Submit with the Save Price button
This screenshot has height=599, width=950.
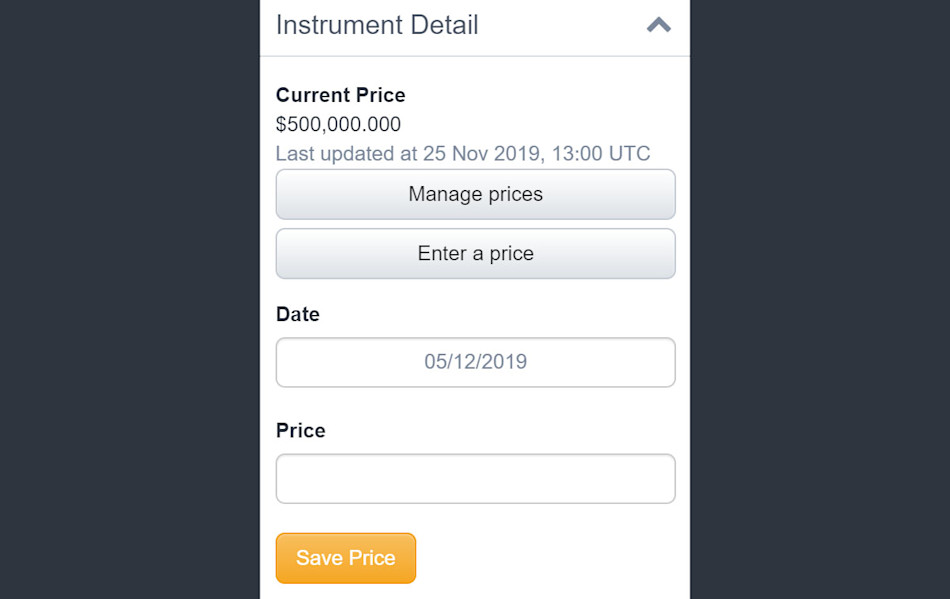pyautogui.click(x=345, y=558)
